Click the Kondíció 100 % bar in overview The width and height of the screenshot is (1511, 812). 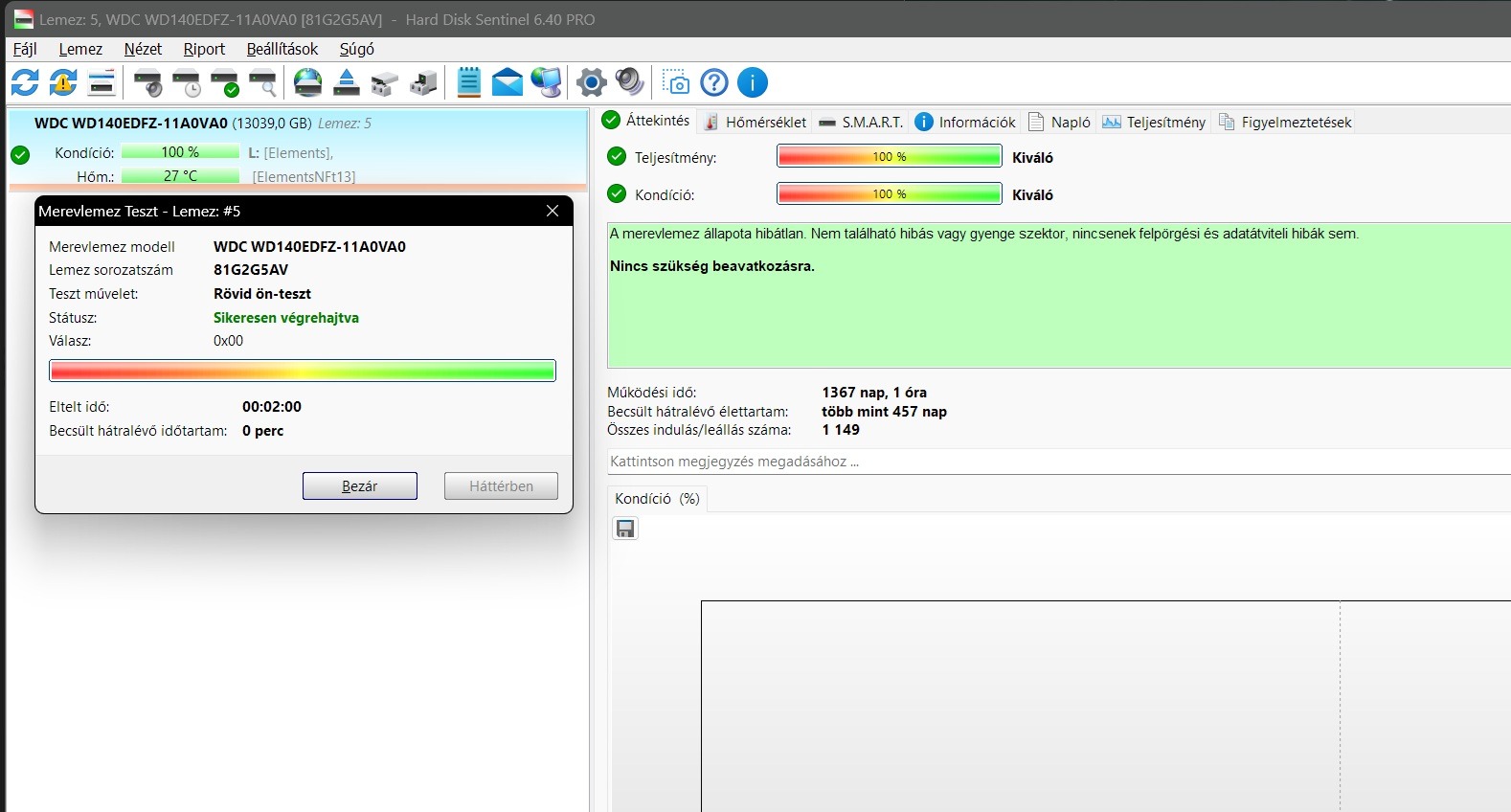(890, 193)
